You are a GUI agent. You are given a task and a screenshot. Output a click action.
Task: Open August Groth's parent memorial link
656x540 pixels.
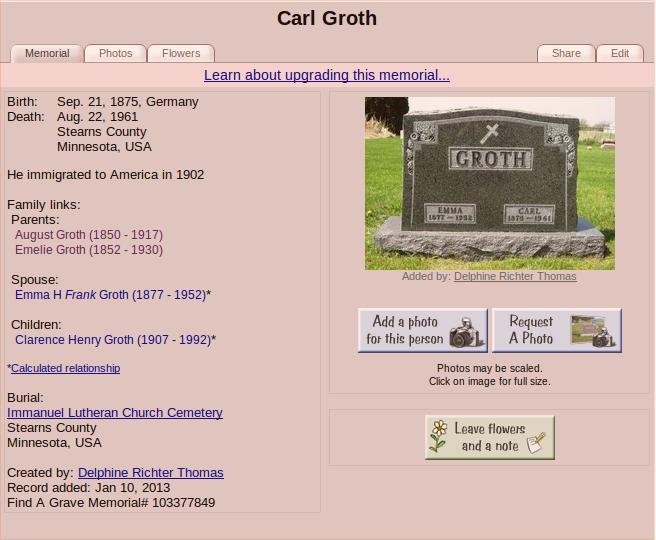(88, 235)
